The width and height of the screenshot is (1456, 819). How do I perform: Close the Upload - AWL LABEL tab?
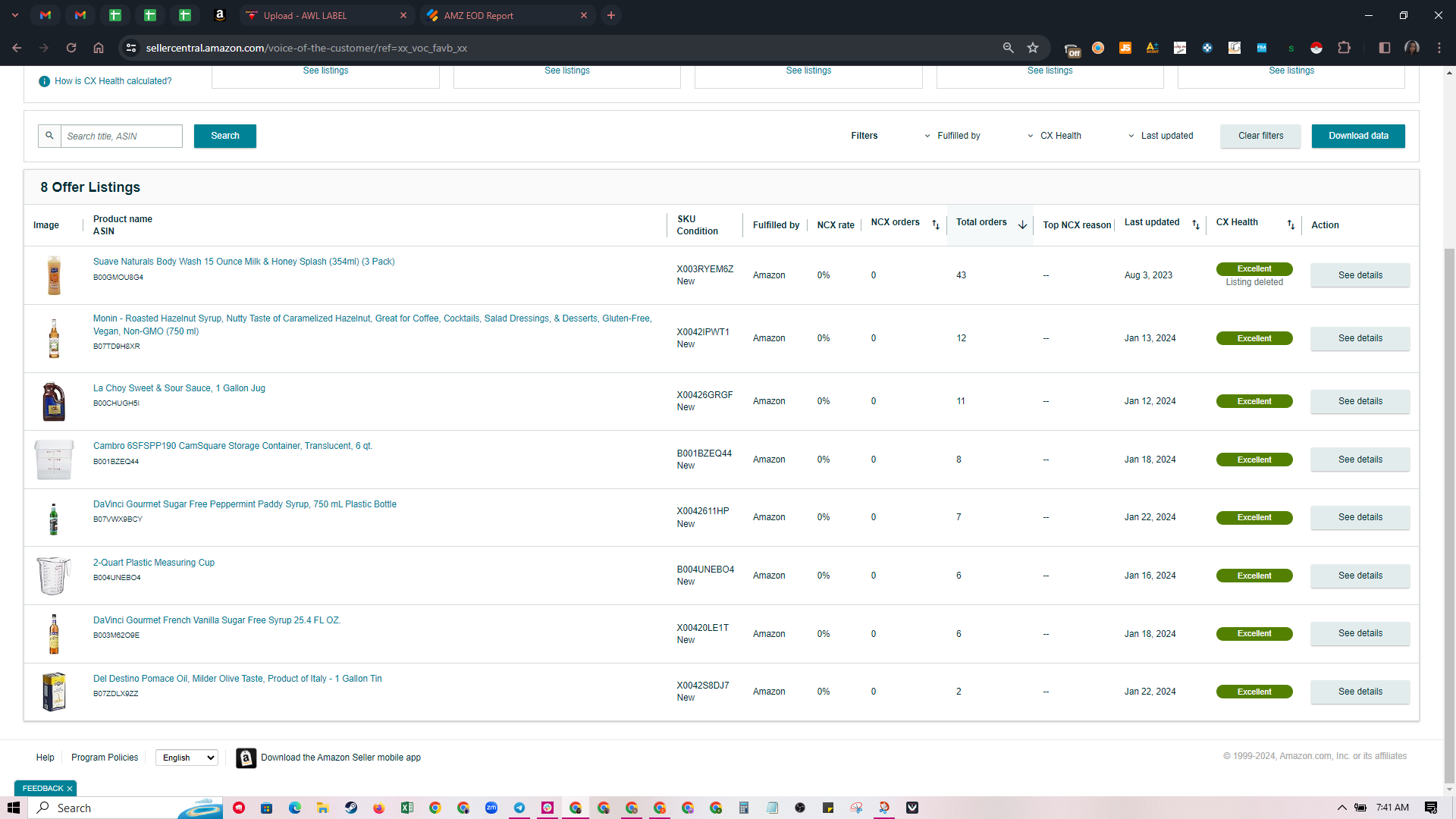[403, 15]
